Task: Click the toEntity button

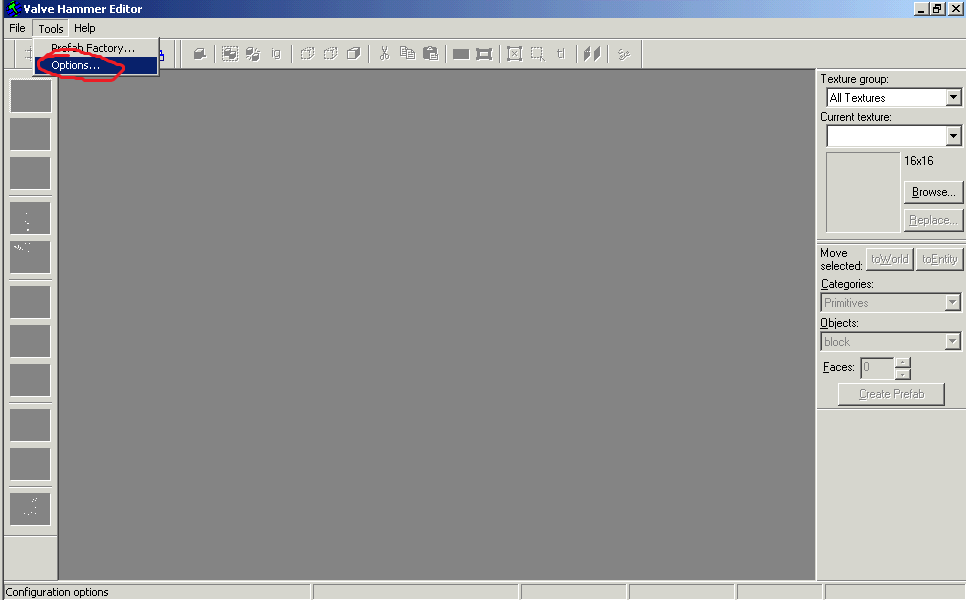Action: tap(940, 259)
